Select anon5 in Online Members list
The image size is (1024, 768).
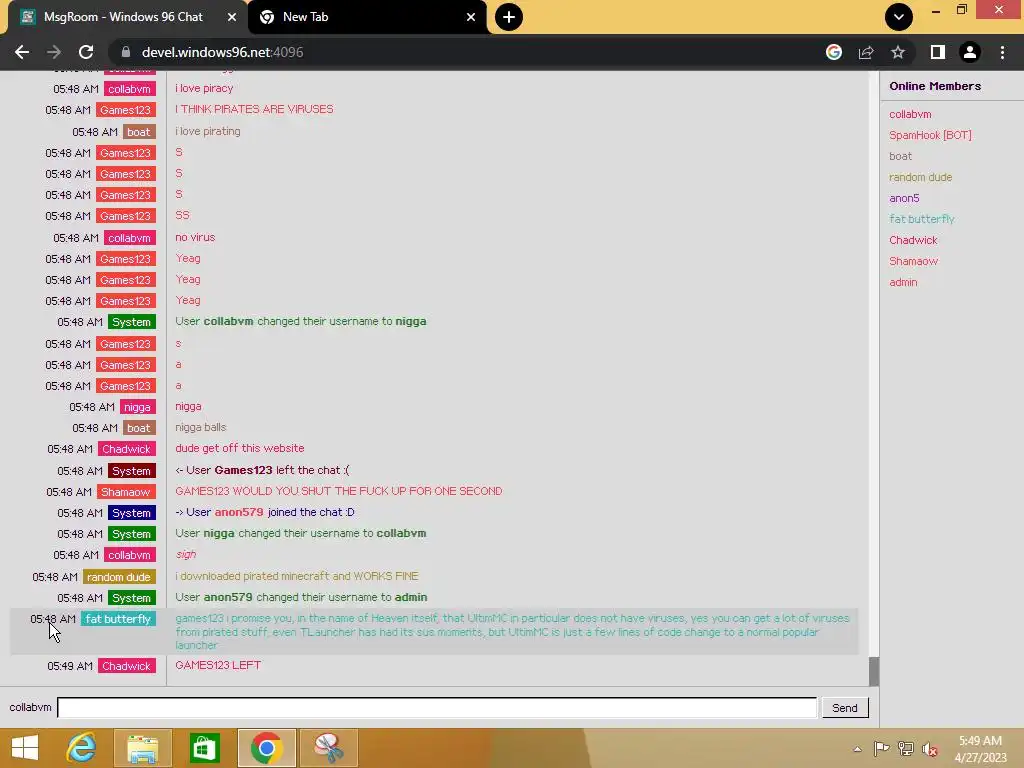(x=904, y=198)
